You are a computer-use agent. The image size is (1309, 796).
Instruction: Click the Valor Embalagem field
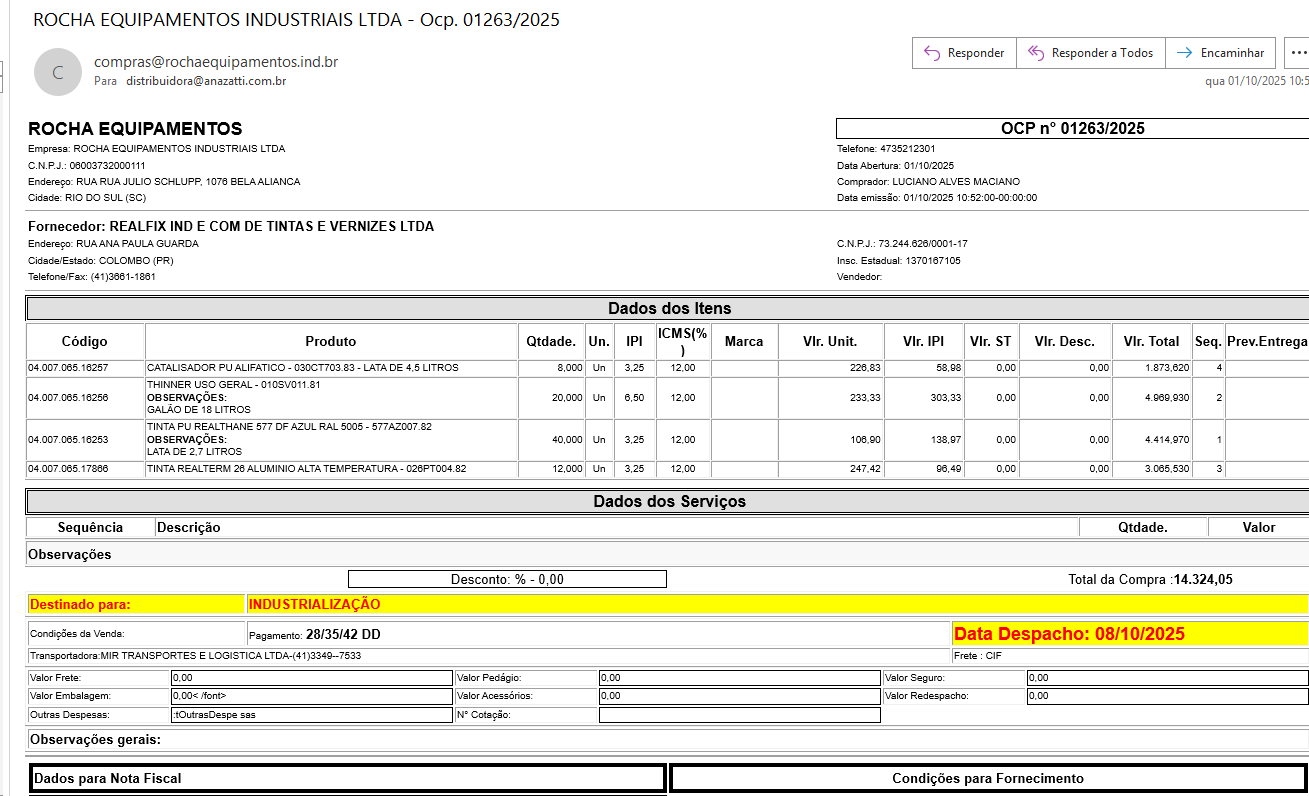coord(311,696)
